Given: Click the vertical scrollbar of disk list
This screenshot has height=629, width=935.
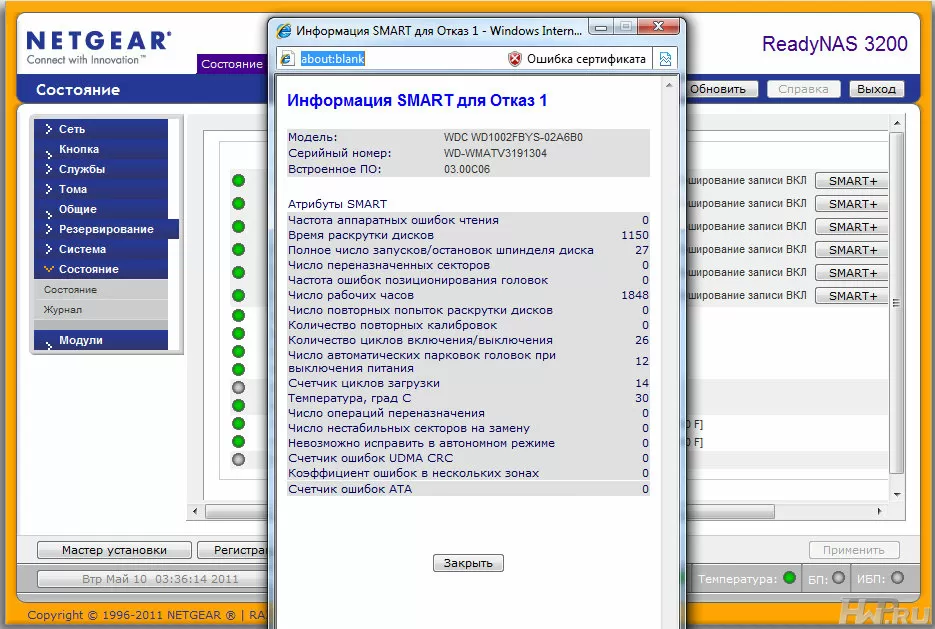Looking at the screenshot, I should (897, 300).
